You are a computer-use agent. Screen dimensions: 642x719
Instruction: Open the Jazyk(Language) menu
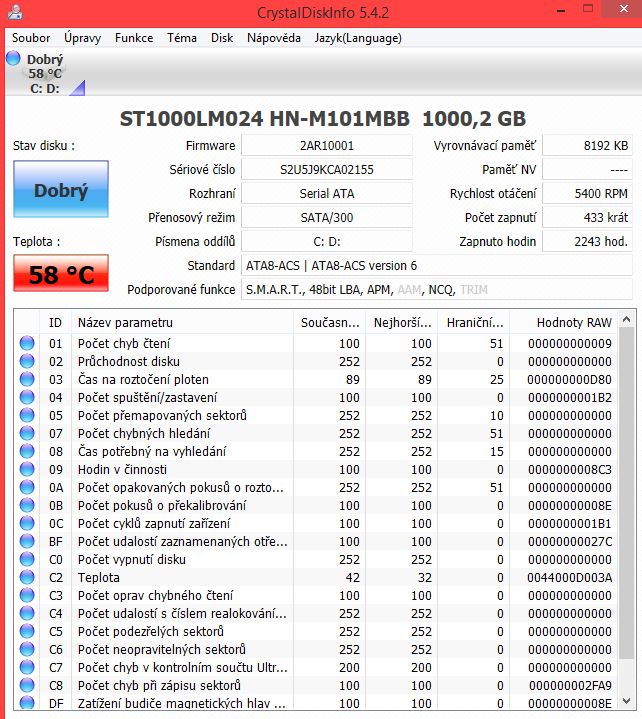point(358,38)
